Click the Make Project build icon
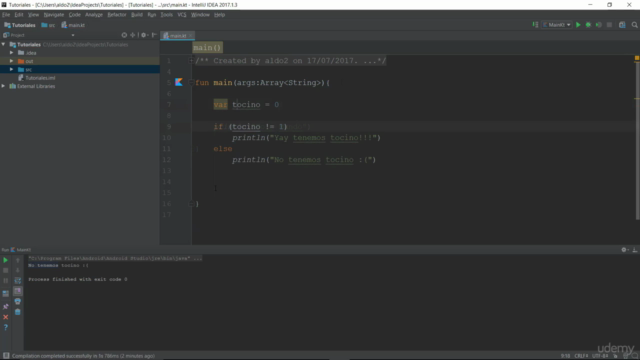The height and width of the screenshot is (360, 640). click(x=535, y=25)
